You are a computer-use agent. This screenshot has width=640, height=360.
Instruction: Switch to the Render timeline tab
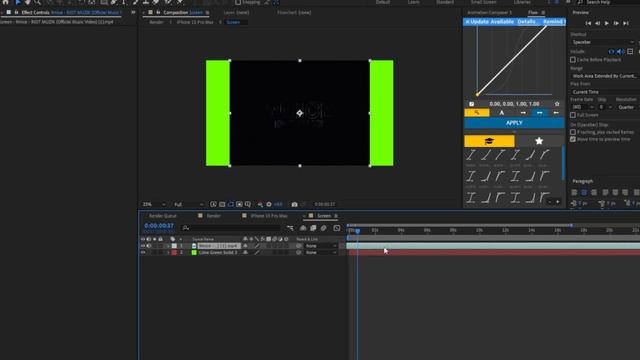pyautogui.click(x=213, y=216)
